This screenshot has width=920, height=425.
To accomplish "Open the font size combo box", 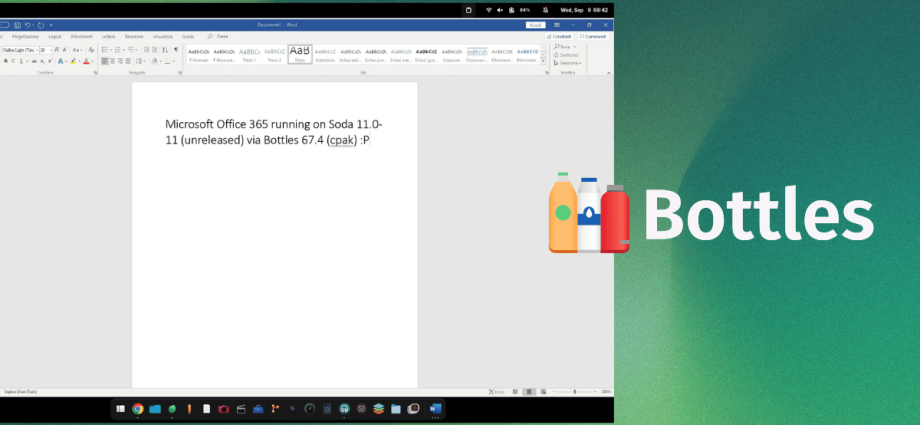I will [x=46, y=50].
